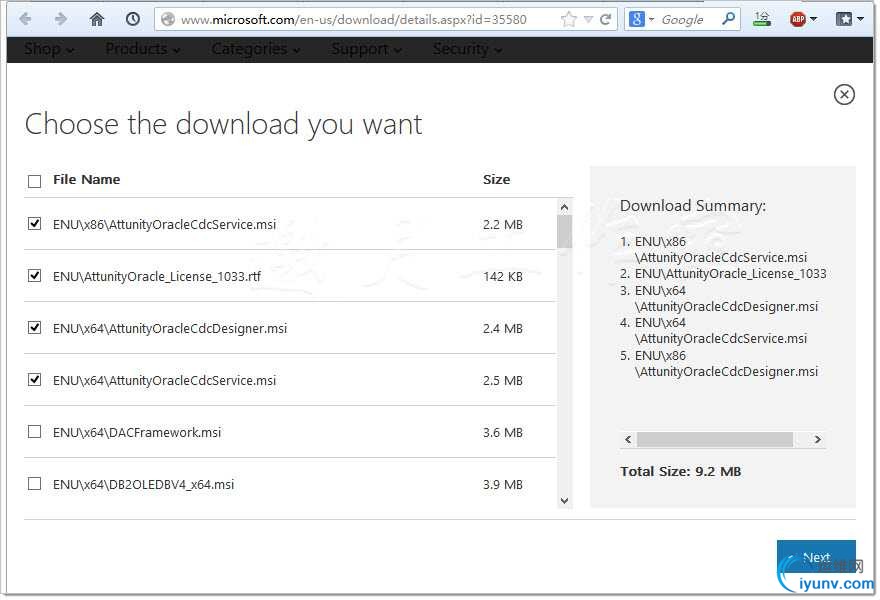Click the Adblock Plus ABP icon
This screenshot has height=600, width=880.
(797, 20)
